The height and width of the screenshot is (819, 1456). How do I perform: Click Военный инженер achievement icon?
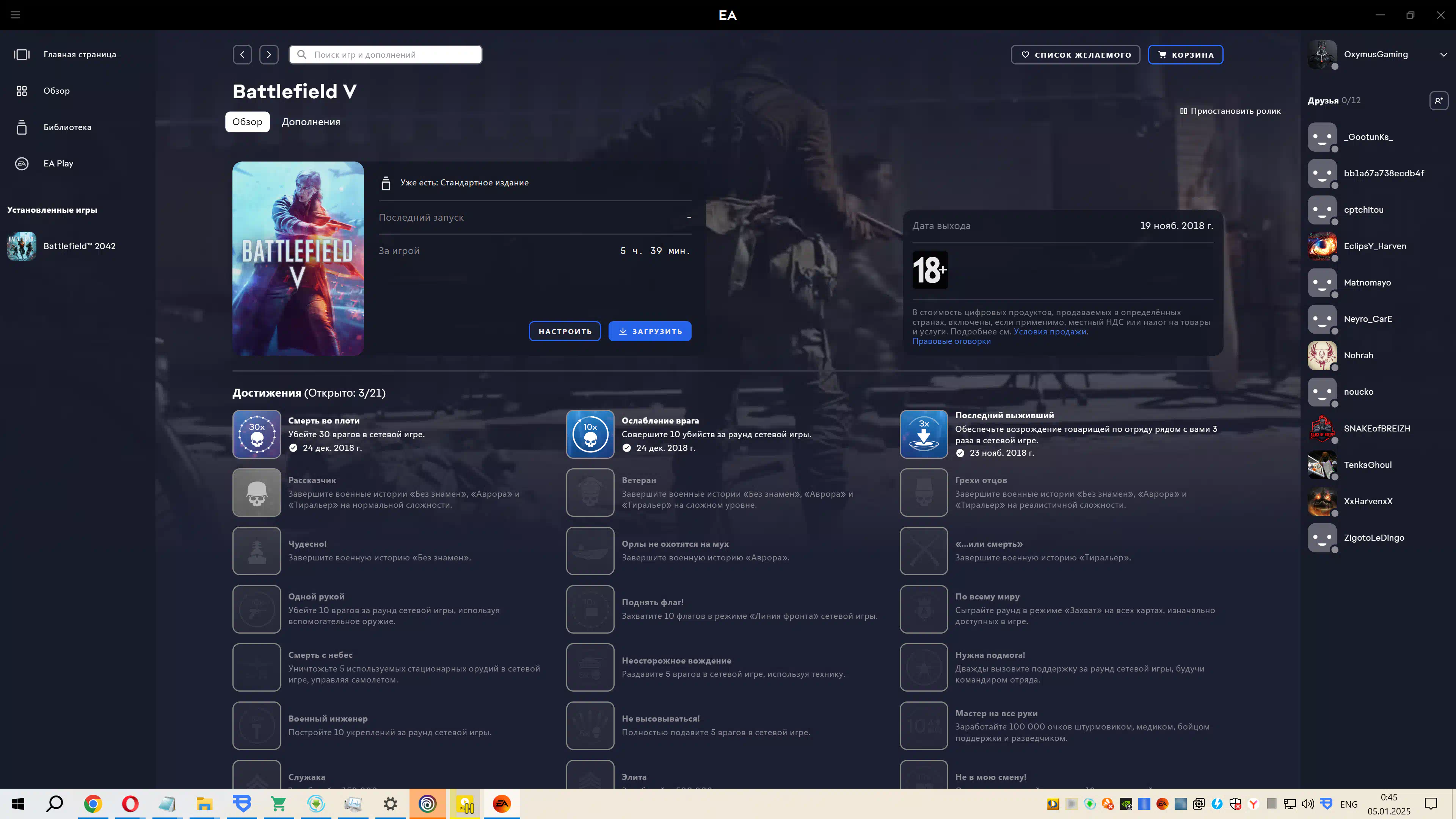coord(257,726)
